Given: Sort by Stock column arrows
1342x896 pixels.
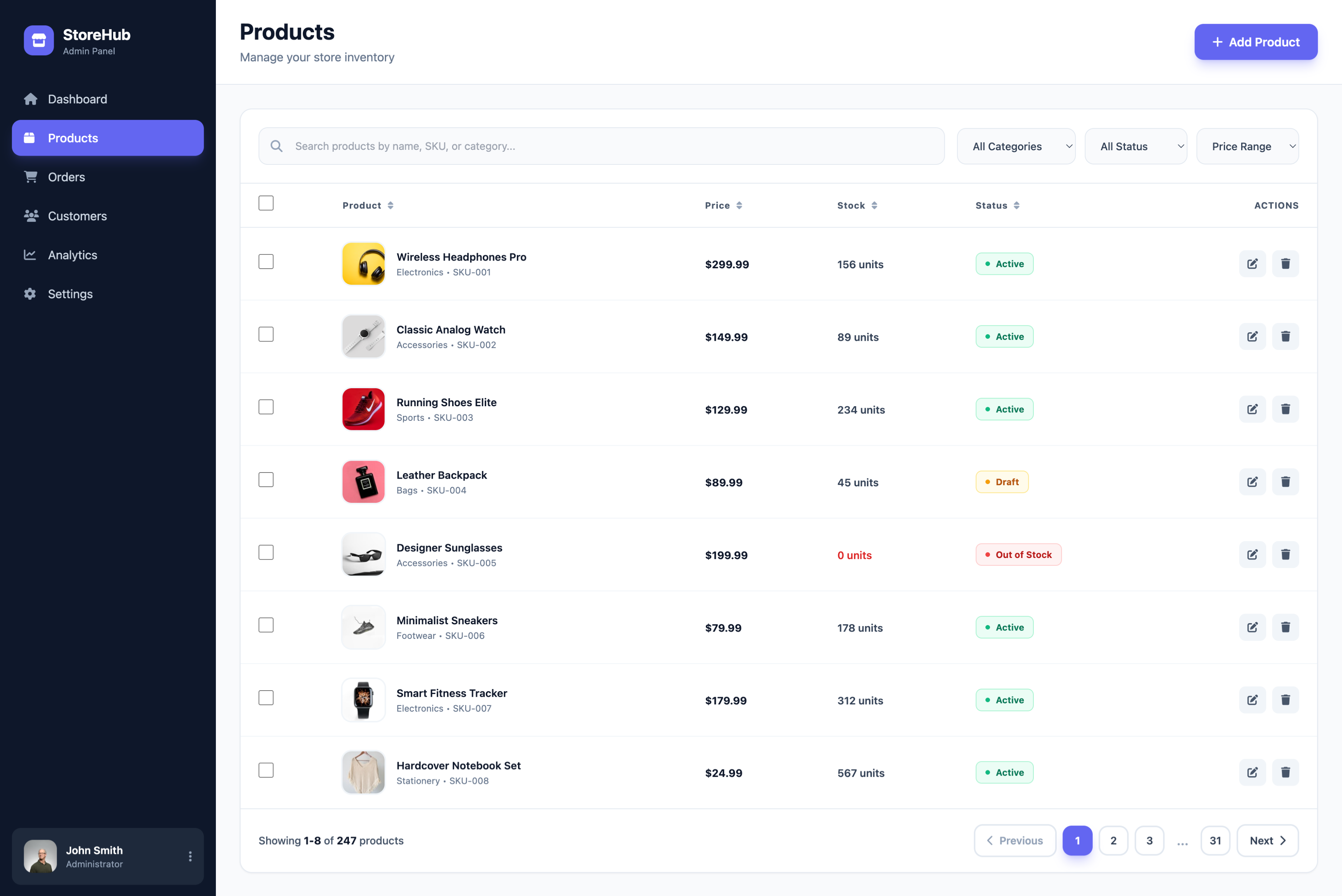Looking at the screenshot, I should pyautogui.click(x=874, y=206).
